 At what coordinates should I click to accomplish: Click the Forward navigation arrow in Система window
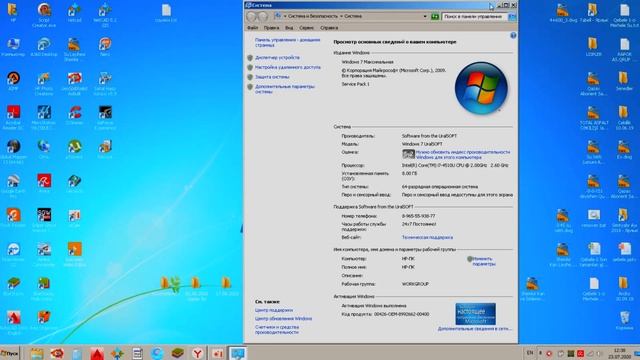[x=263, y=17]
